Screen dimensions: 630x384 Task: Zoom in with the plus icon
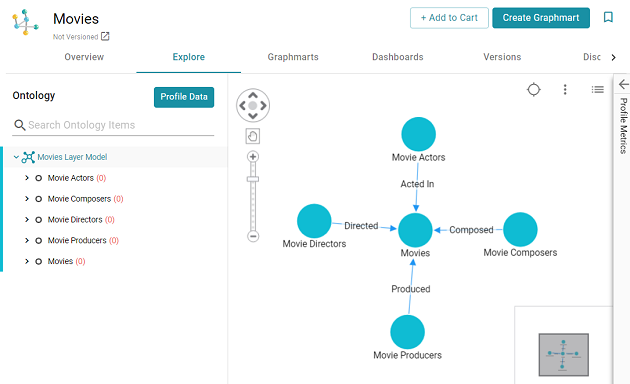tap(253, 157)
